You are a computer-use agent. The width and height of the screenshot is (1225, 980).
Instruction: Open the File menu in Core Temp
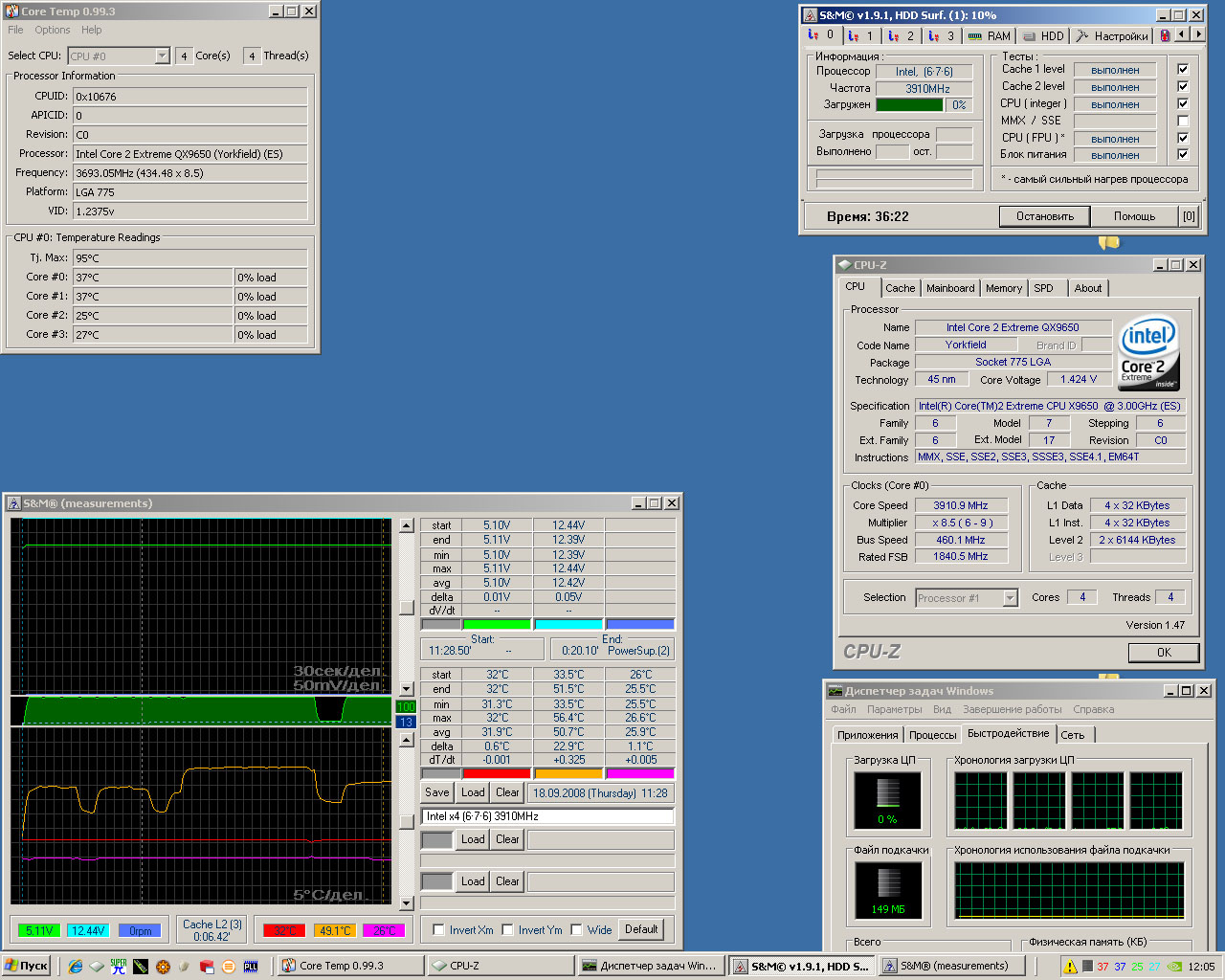point(15,30)
